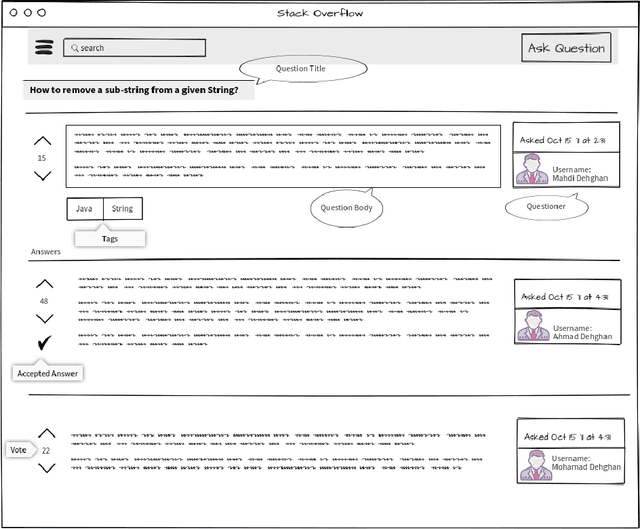The width and height of the screenshot is (640, 529).
Task: Select the Java tag
Action: (x=85, y=209)
